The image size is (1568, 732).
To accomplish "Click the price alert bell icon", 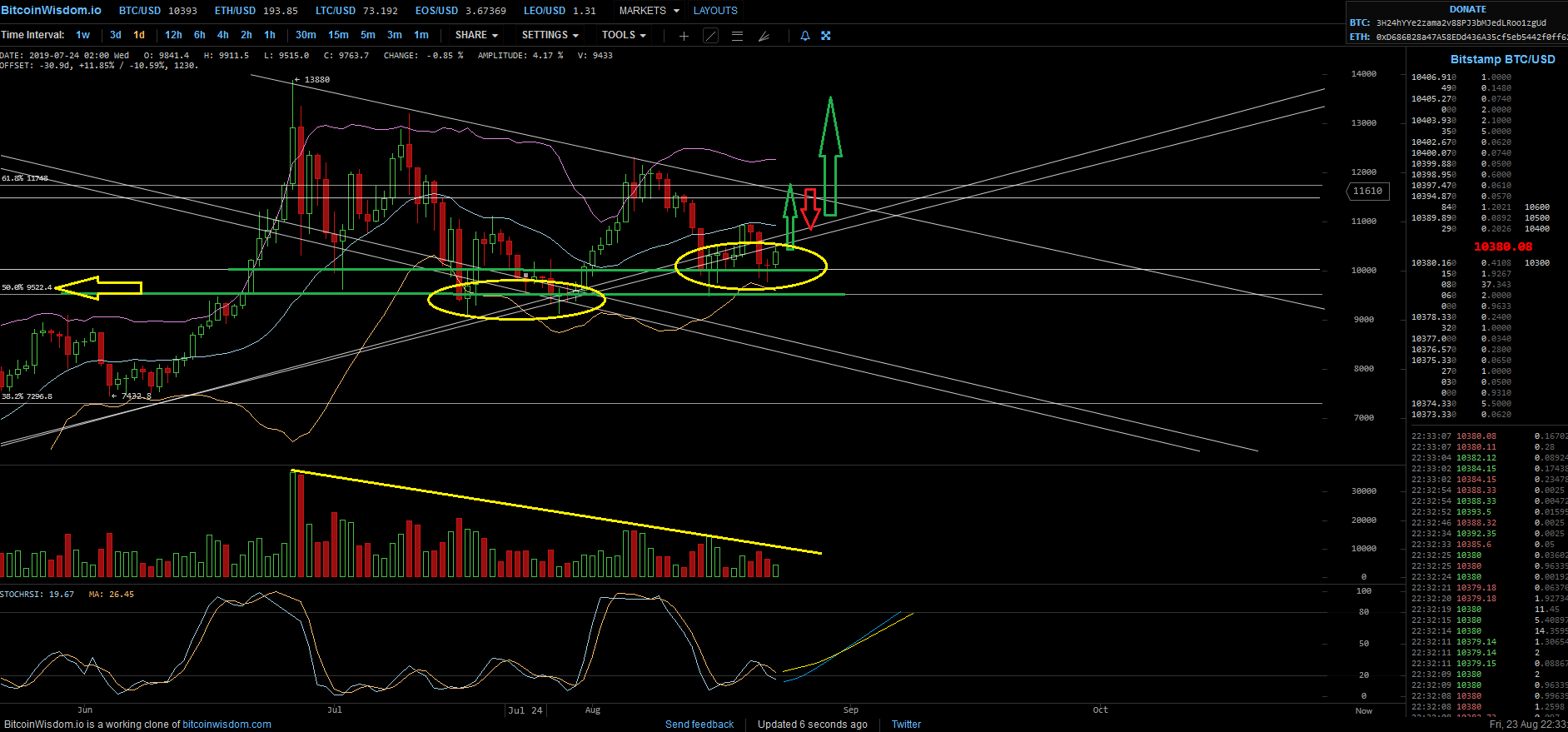I will (804, 36).
